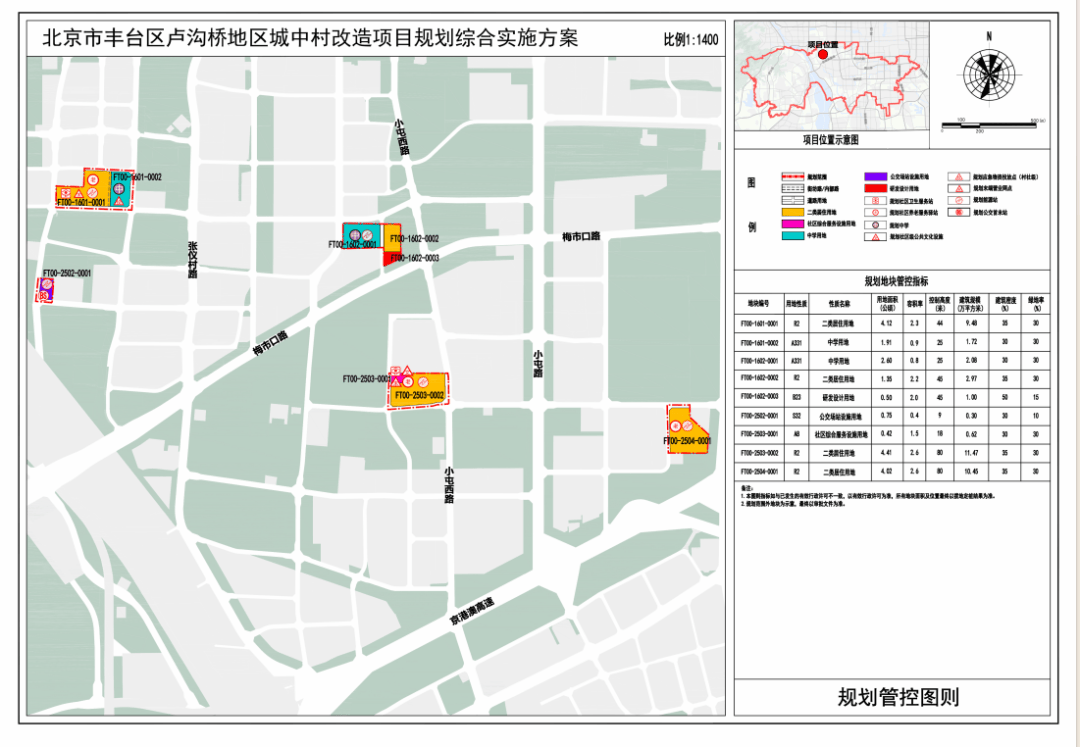Click the 容积率 column header
1080x747 pixels.
914,303
